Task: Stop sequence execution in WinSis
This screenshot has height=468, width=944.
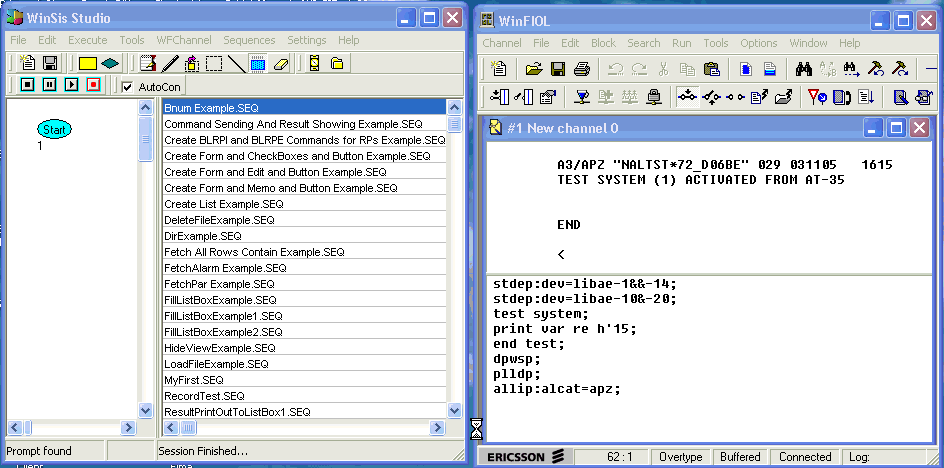Action: click(x=28, y=85)
